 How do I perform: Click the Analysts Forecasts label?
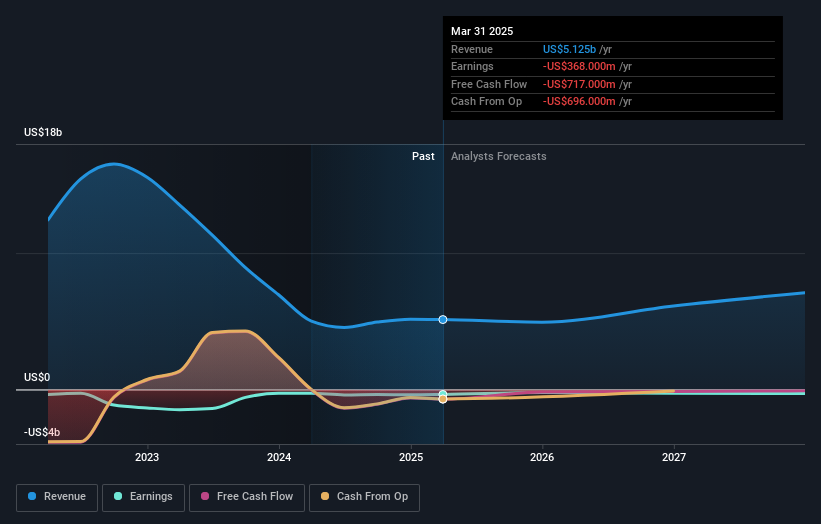[498, 157]
